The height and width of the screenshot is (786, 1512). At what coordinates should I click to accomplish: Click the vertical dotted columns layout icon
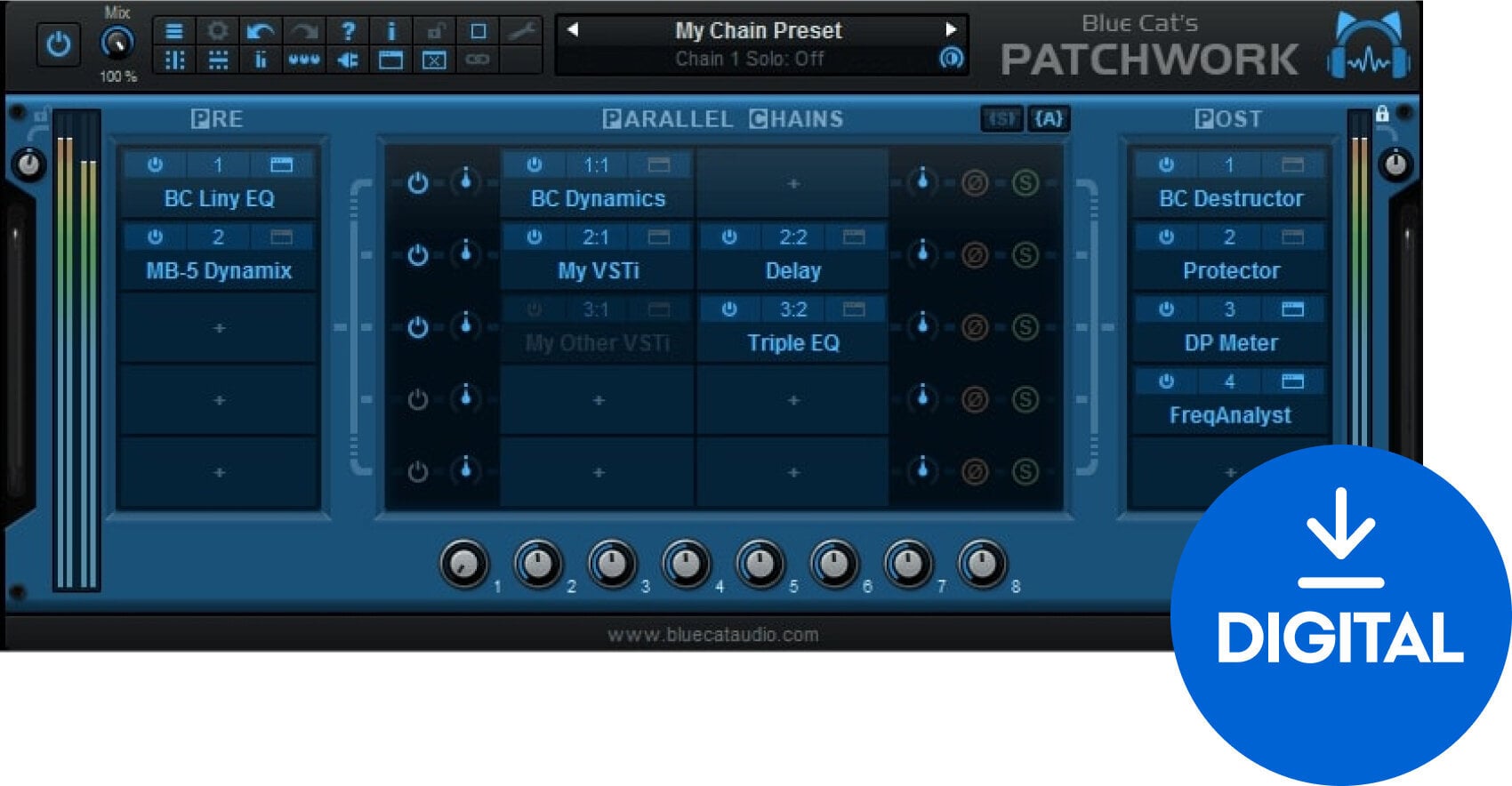(x=174, y=60)
